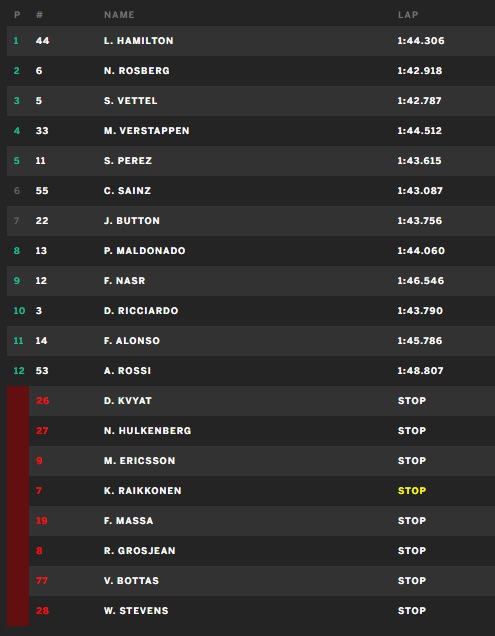Viewport: 495px width, 636px height.
Task: Click the STOP status for N. Hulkenberg
Action: pos(412,431)
